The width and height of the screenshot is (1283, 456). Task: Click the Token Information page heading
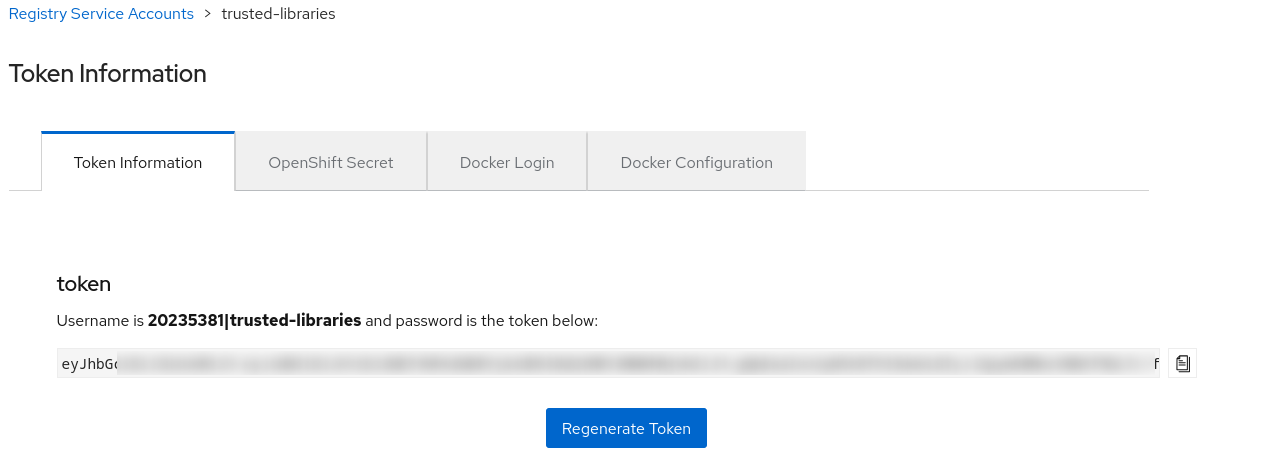point(108,74)
